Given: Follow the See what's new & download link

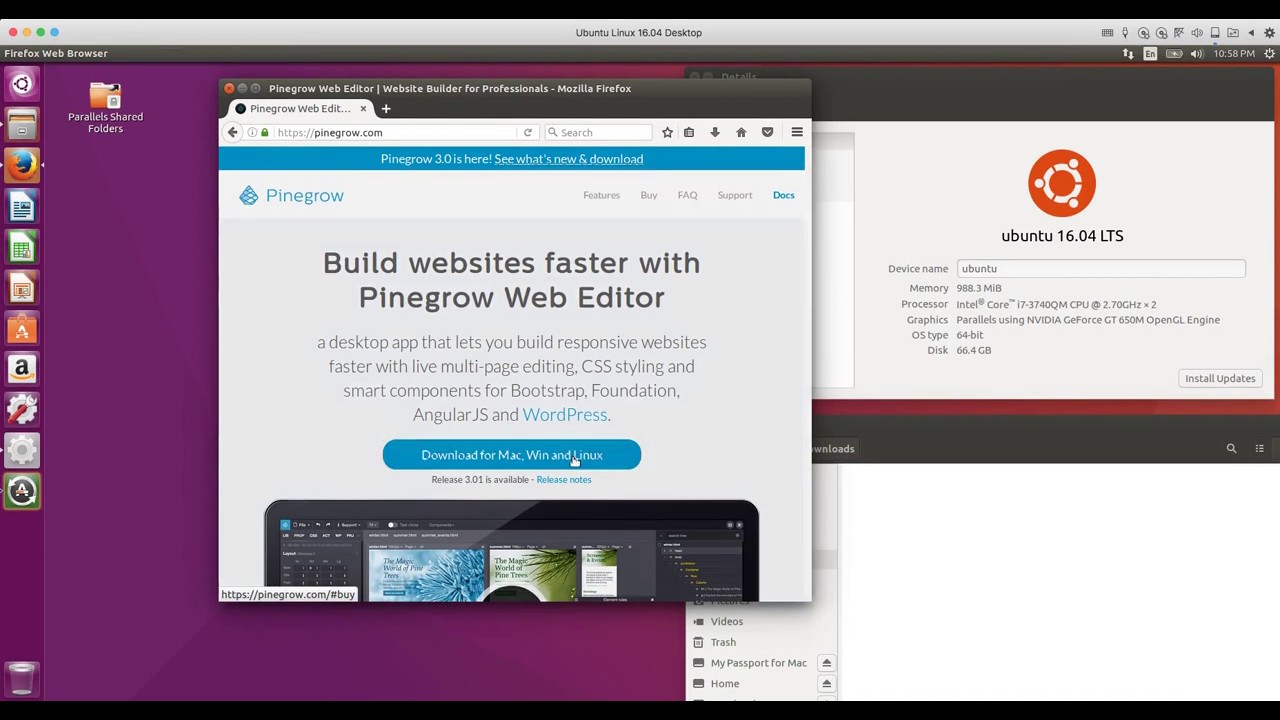Looking at the screenshot, I should point(568,159).
